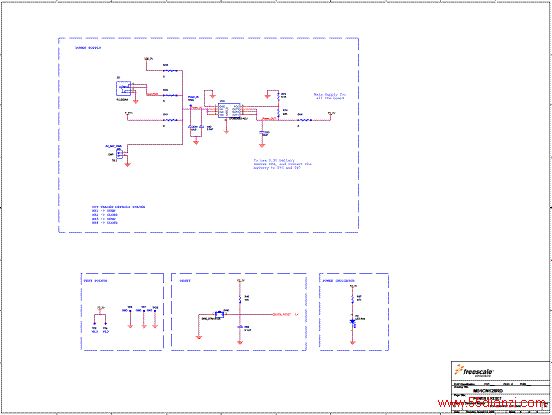552x415 pixels.
Task: Click the Test Points section title
Action: pos(95,281)
